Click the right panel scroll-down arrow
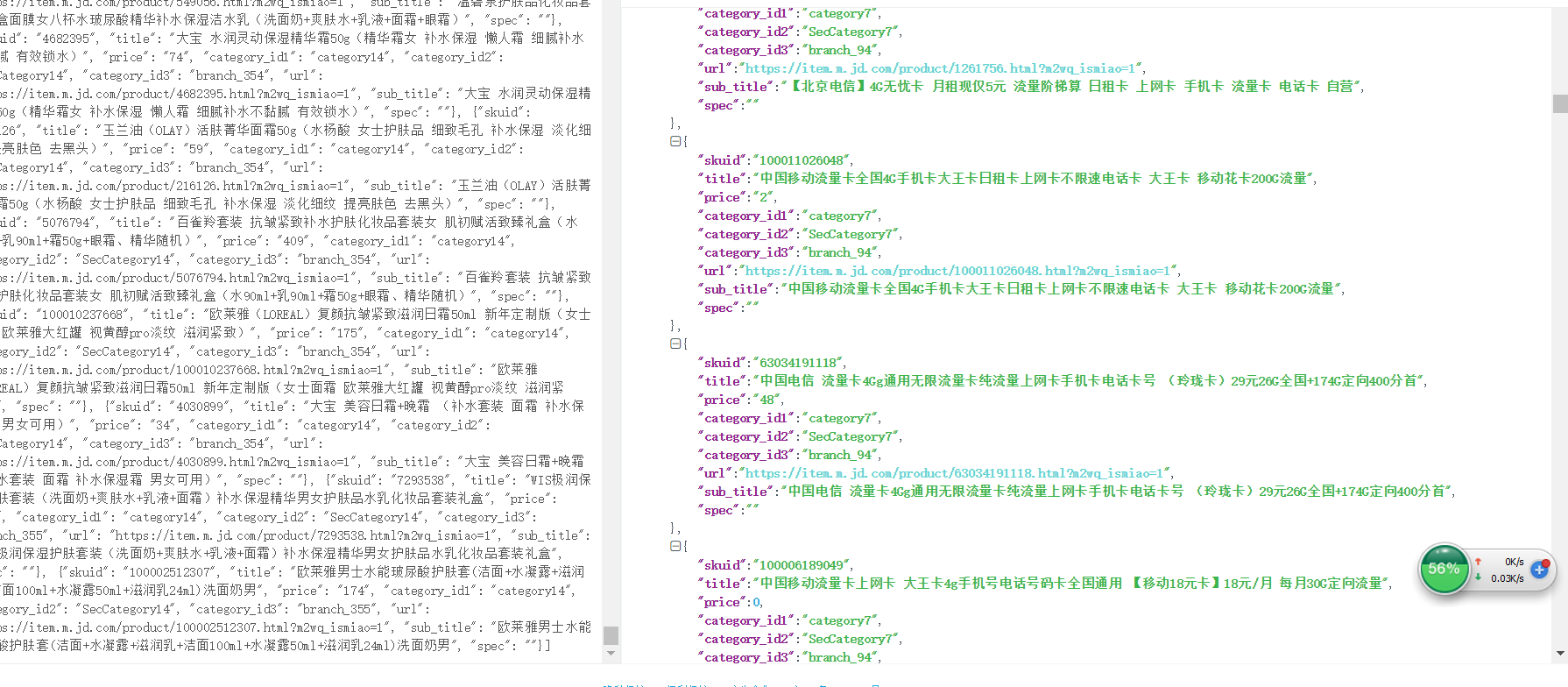Screen dimensions: 1568x687 (1560, 653)
